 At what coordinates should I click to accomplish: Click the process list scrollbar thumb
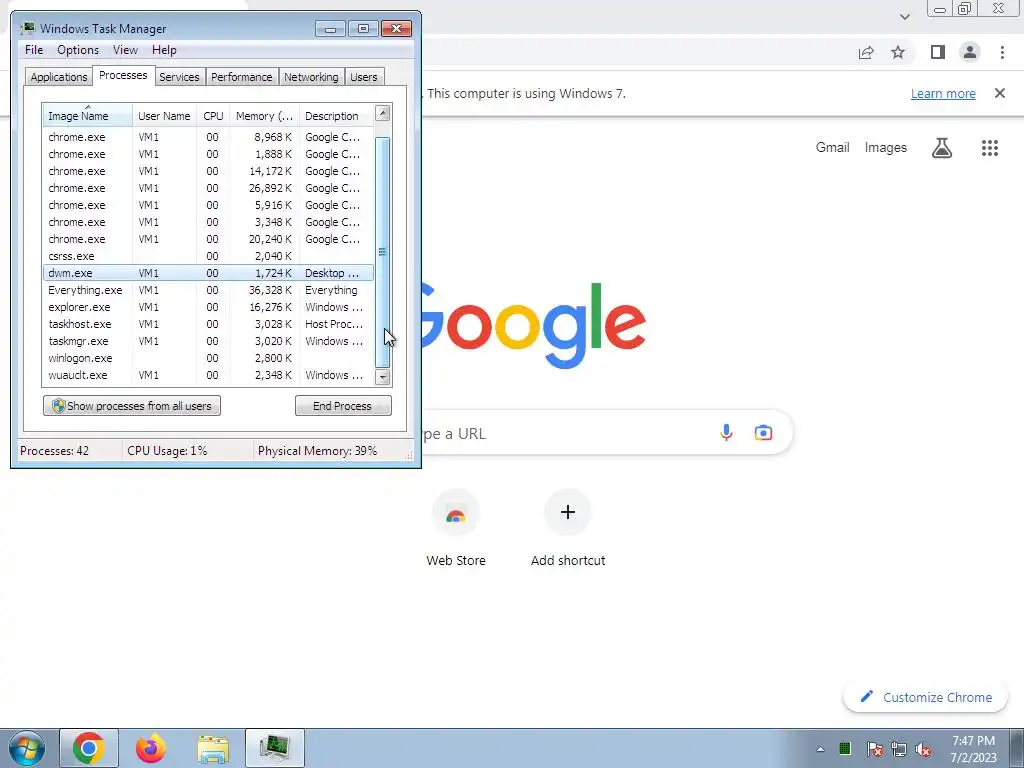383,252
